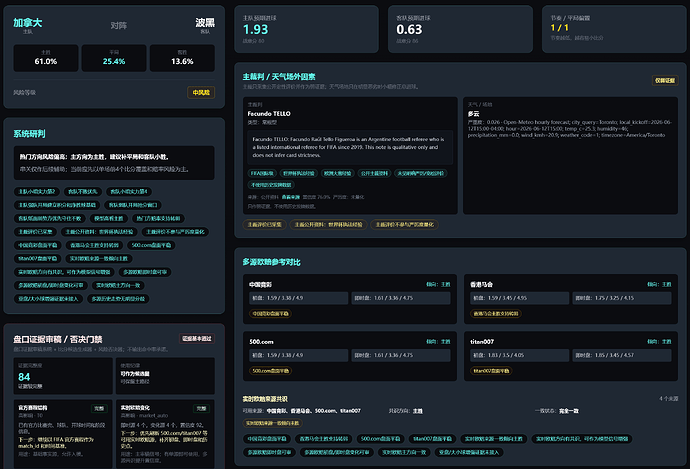Screen dimensions: 690x469
Task: Select referee name Facundo TELLO
Action: click(269, 114)
